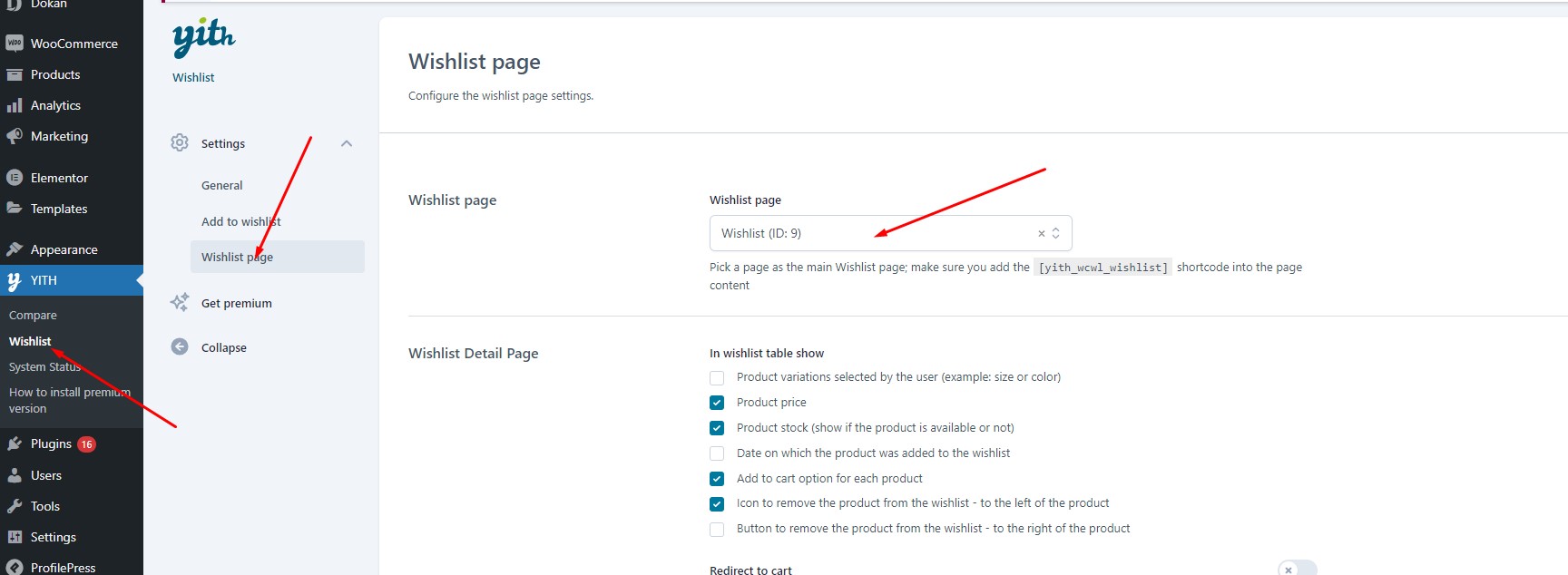
Task: Click the Elementor icon in sidebar
Action: click(15, 178)
